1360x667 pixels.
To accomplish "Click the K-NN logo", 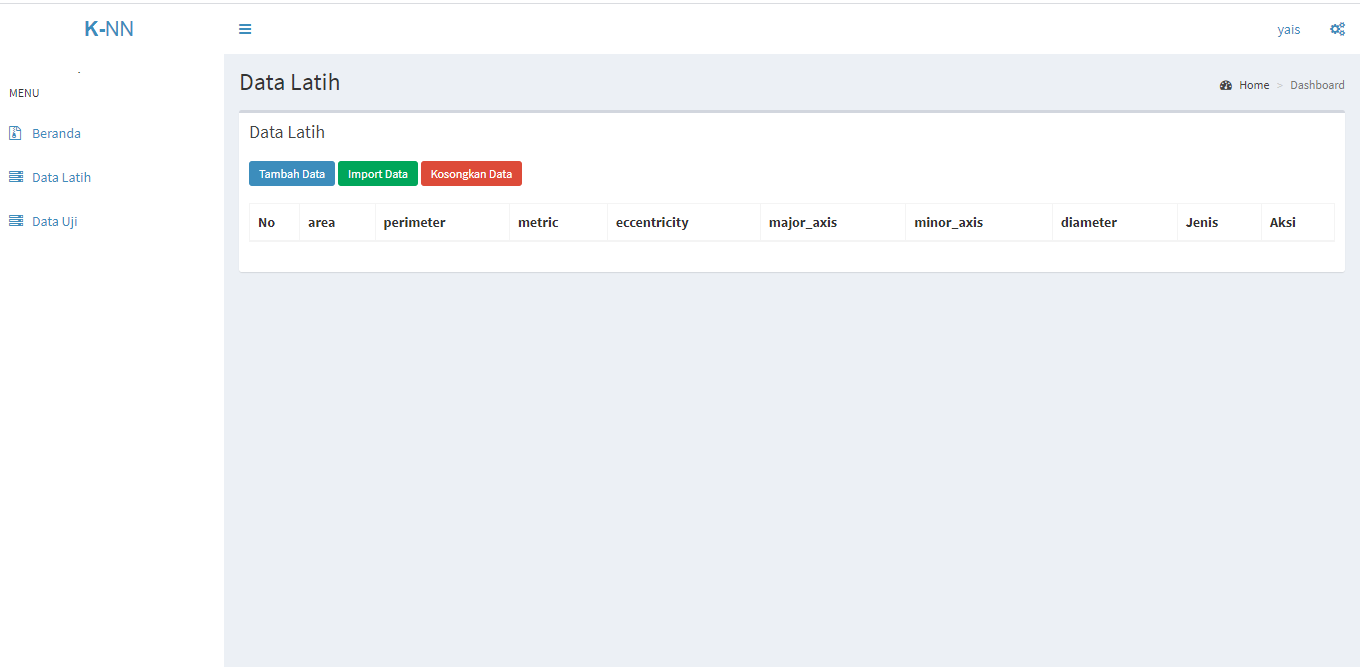I will click(x=109, y=29).
